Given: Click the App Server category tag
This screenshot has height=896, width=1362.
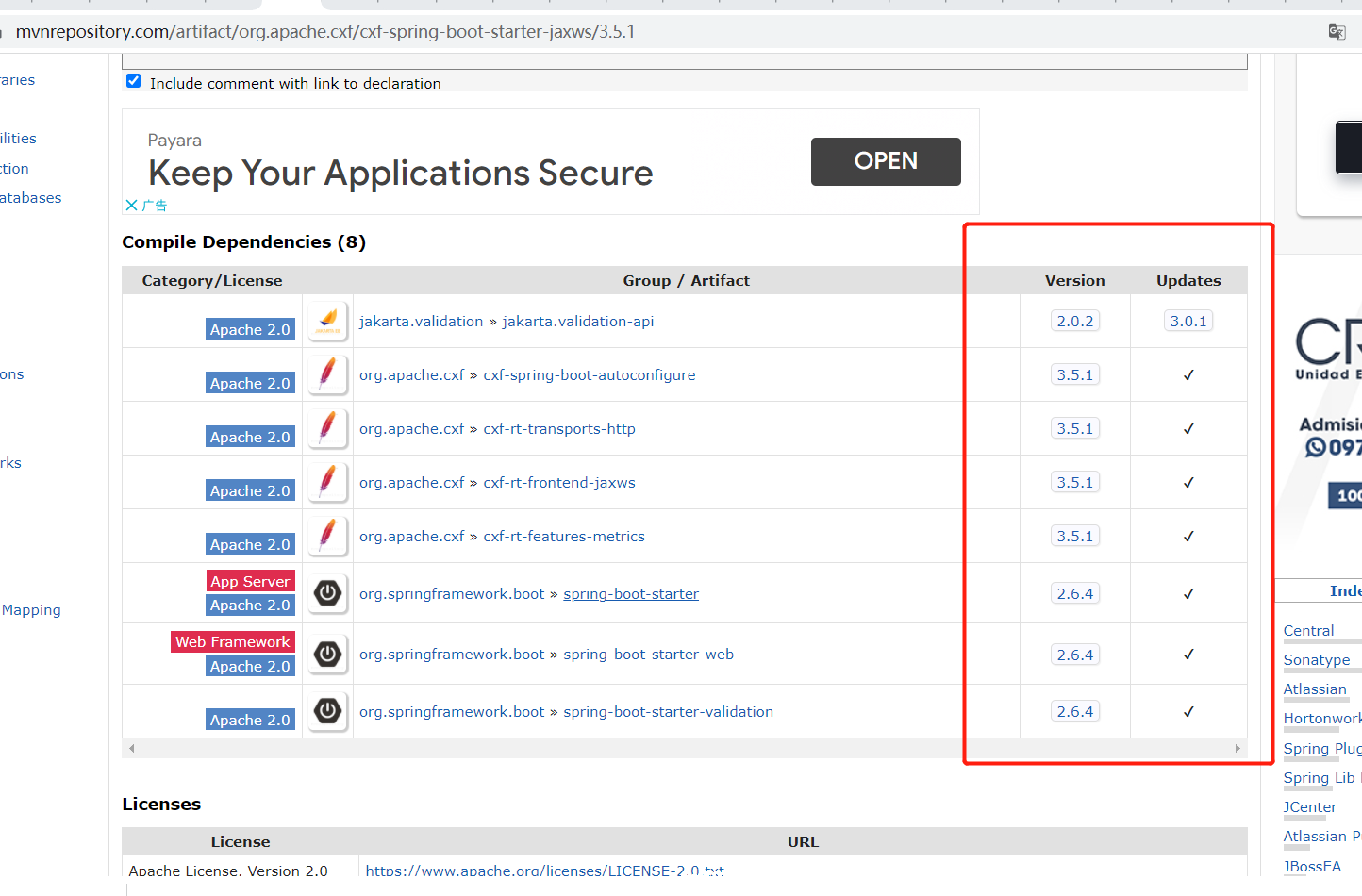Looking at the screenshot, I should pos(250,581).
